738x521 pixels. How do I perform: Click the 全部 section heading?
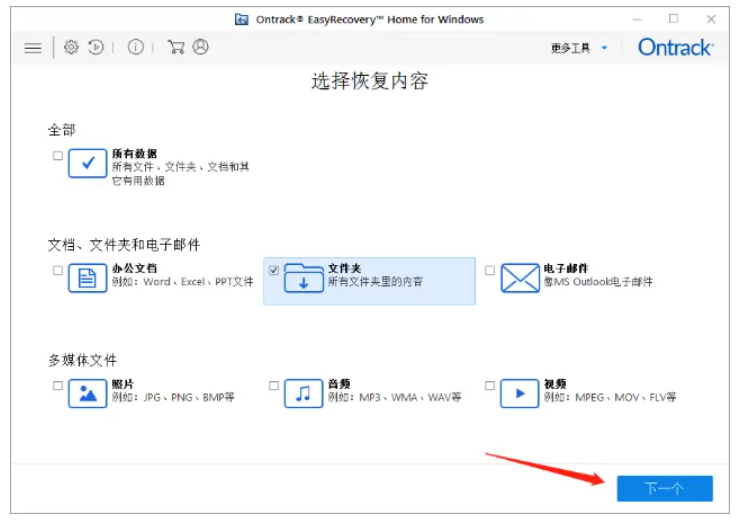(x=62, y=130)
